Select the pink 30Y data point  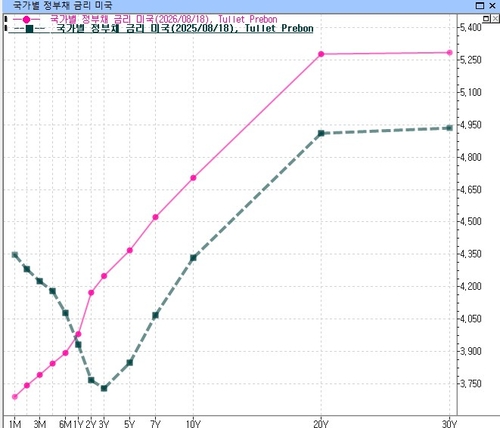pyautogui.click(x=449, y=53)
